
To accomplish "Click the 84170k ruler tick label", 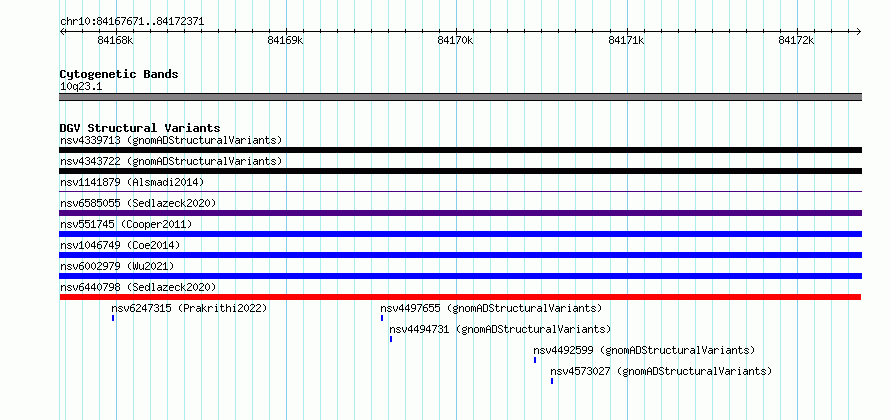I will (455, 40).
